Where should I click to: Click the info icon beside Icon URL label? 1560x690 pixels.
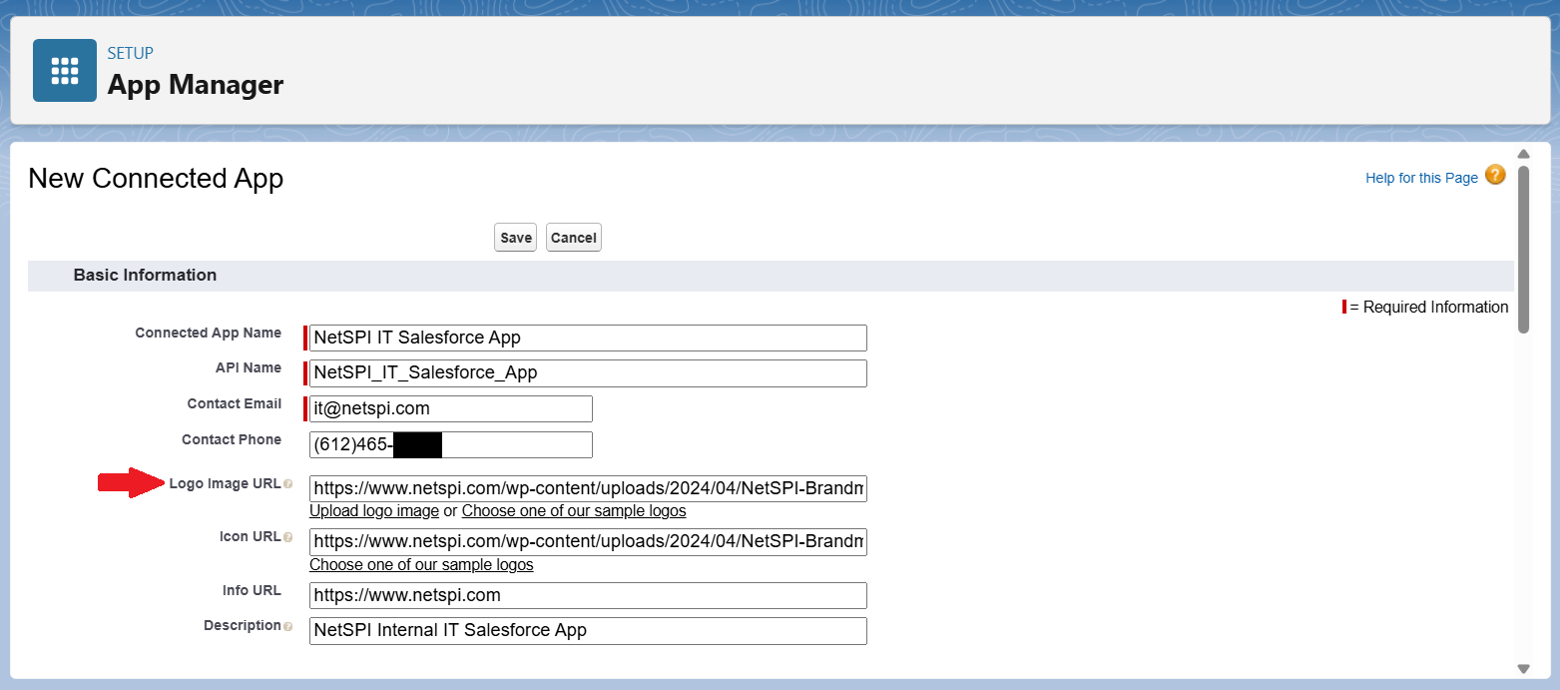[288, 538]
